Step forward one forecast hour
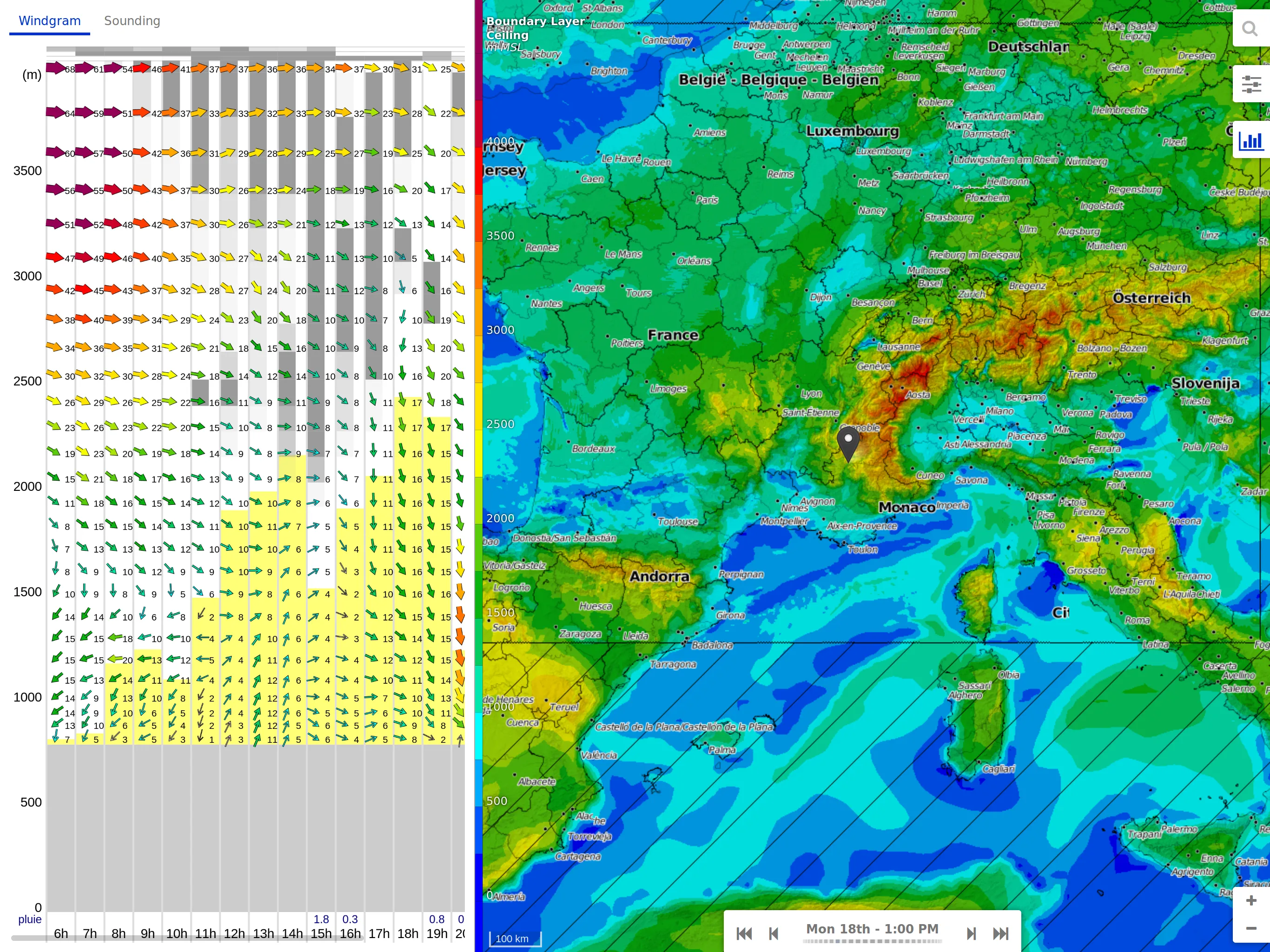 click(971, 933)
